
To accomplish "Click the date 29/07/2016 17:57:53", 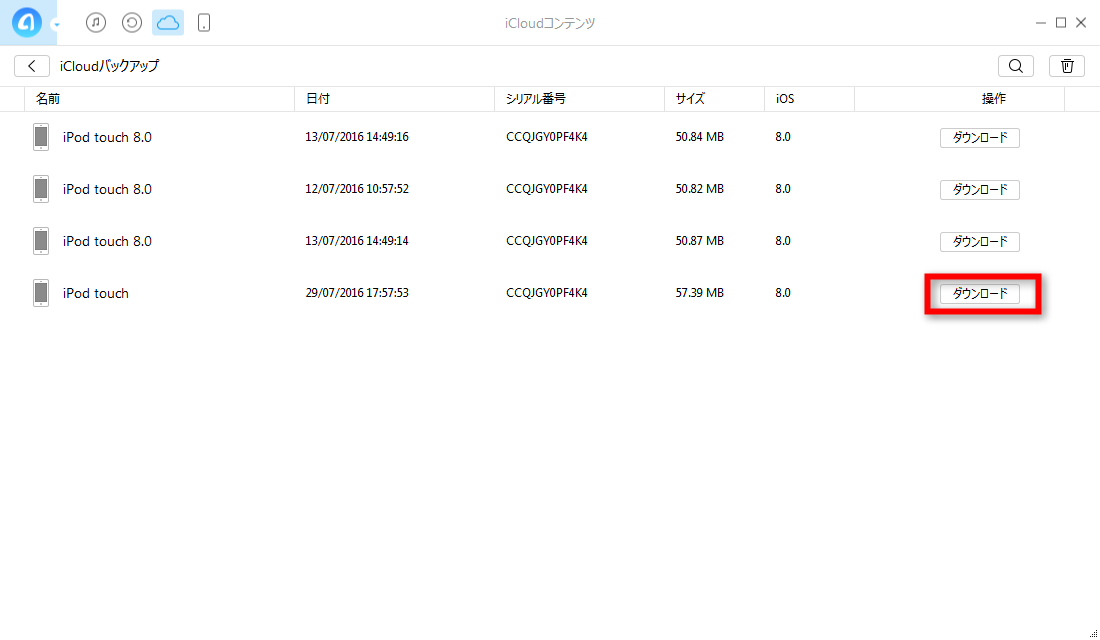I will pos(357,293).
